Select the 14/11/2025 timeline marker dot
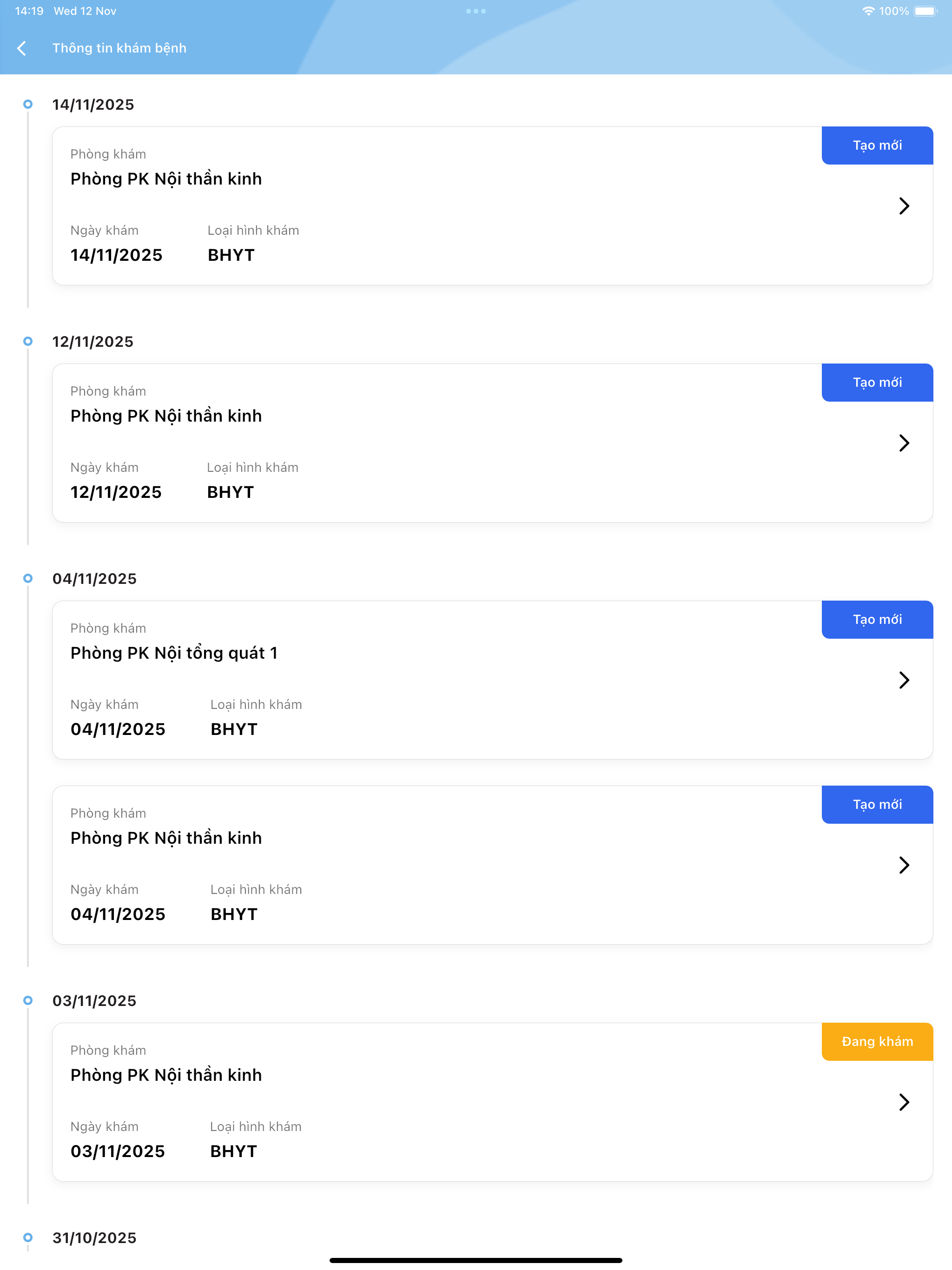The width and height of the screenshot is (952, 1270). pos(27,105)
